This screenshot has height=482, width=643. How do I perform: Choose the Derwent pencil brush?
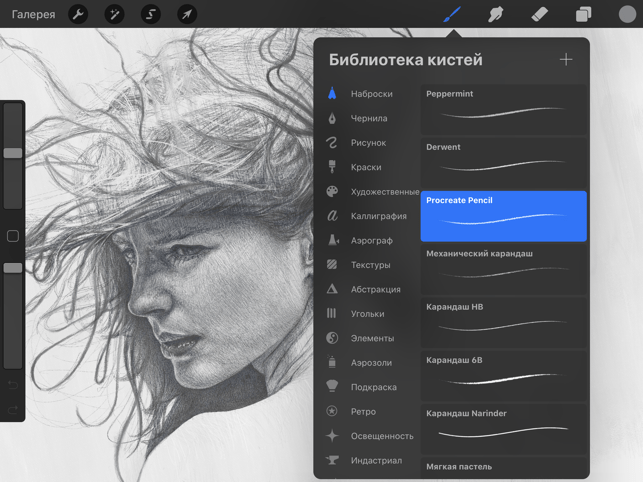503,162
